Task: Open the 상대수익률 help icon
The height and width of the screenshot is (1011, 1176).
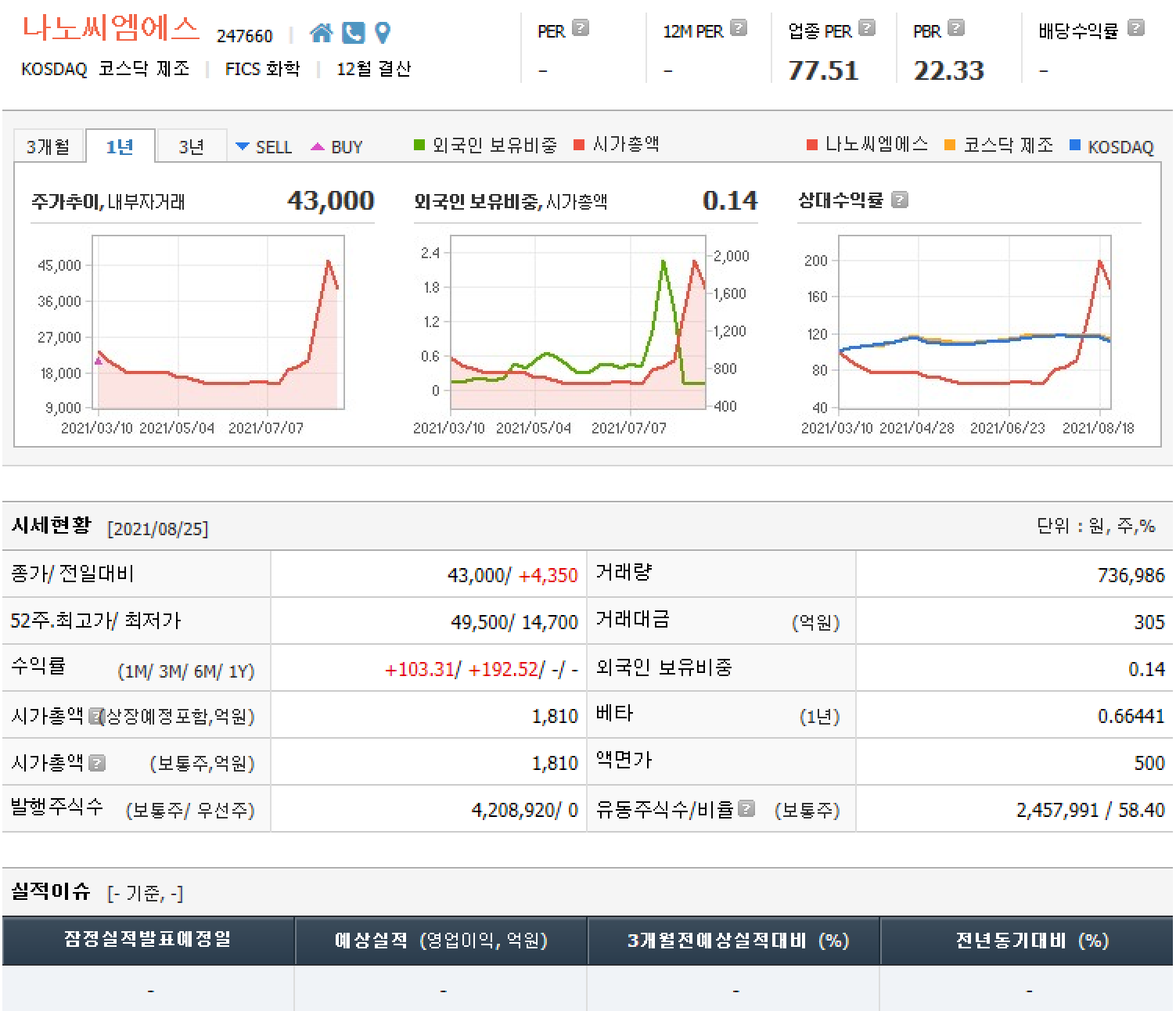Action: coord(900,200)
